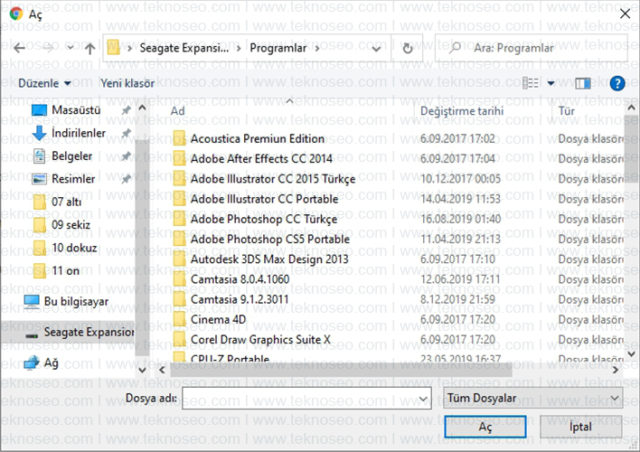This screenshot has width=640, height=452.
Task: Click the pin icon next to Belgeler
Action: point(126,156)
